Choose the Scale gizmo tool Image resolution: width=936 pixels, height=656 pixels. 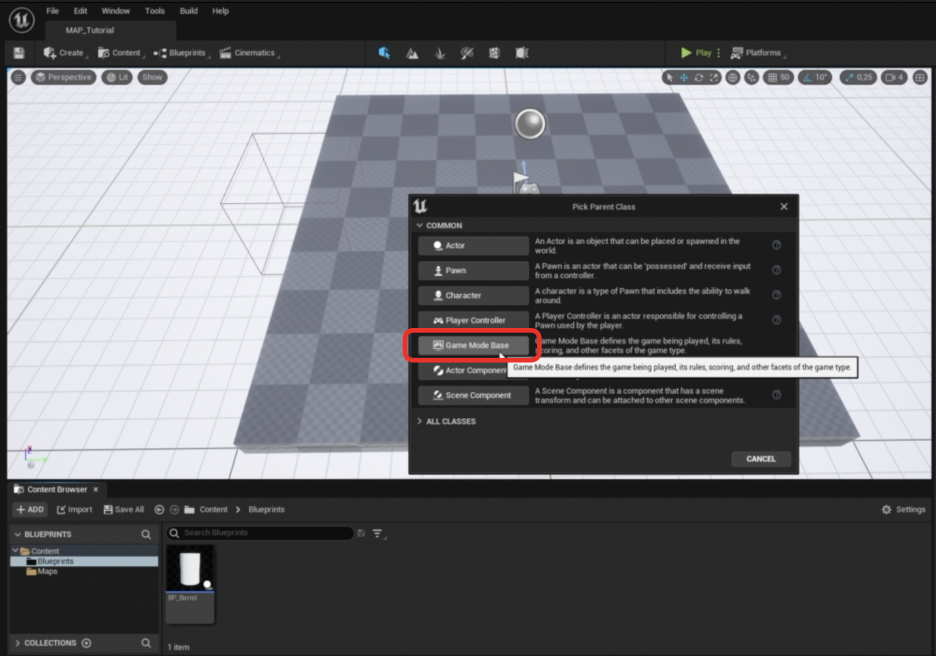click(713, 77)
